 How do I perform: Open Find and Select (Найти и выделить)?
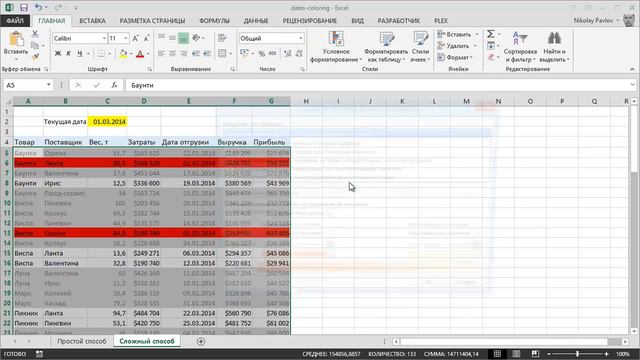point(554,47)
